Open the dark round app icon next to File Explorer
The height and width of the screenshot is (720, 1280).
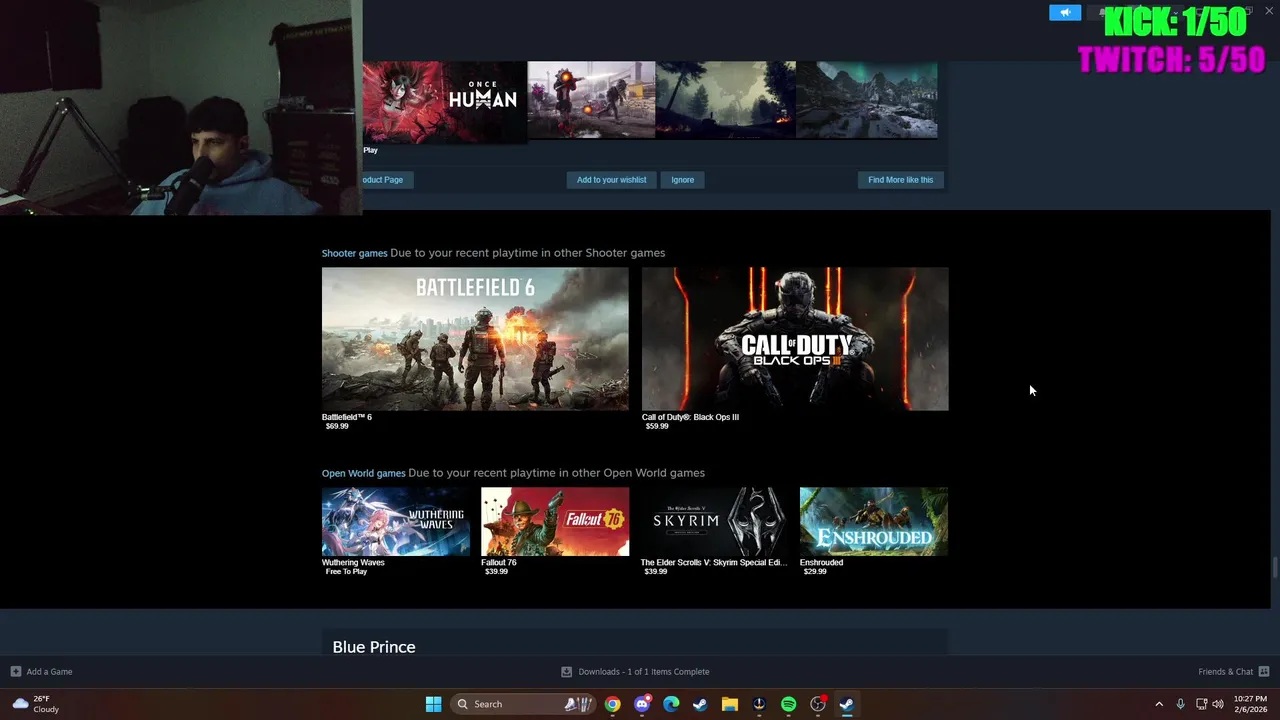tap(759, 704)
